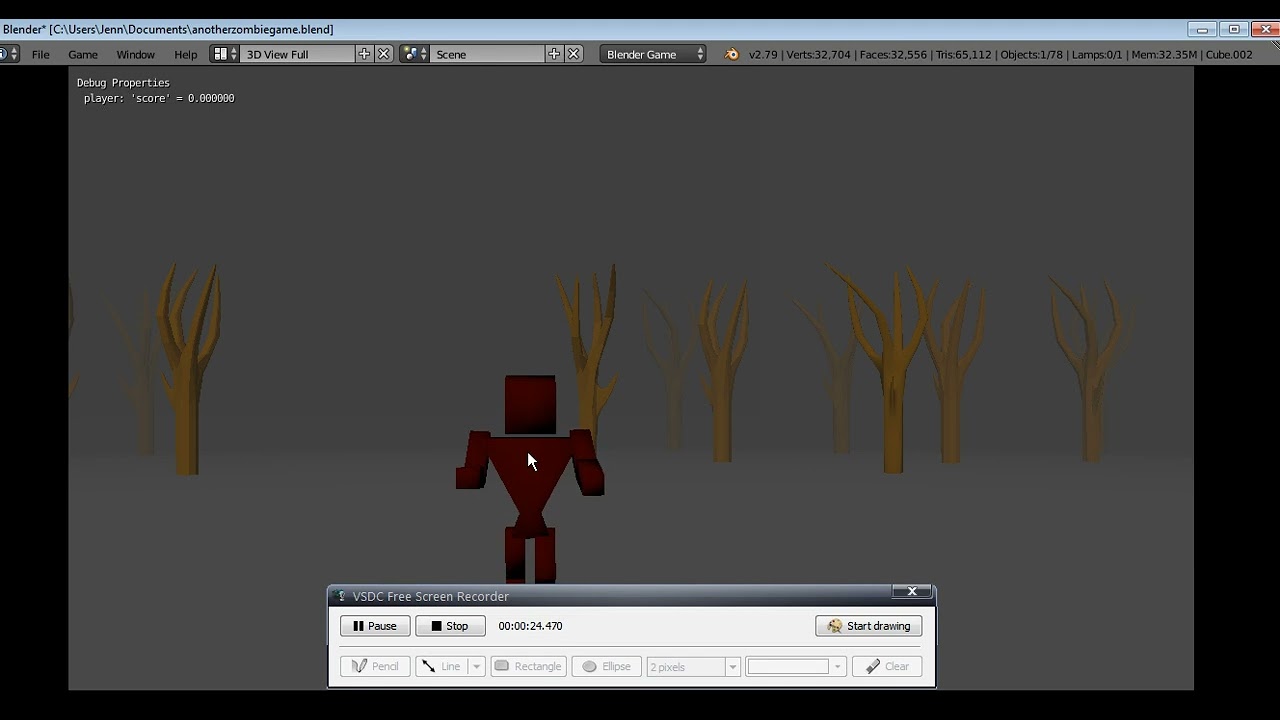The height and width of the screenshot is (720, 1280).
Task: Select the Line drawing tool
Action: tap(441, 666)
